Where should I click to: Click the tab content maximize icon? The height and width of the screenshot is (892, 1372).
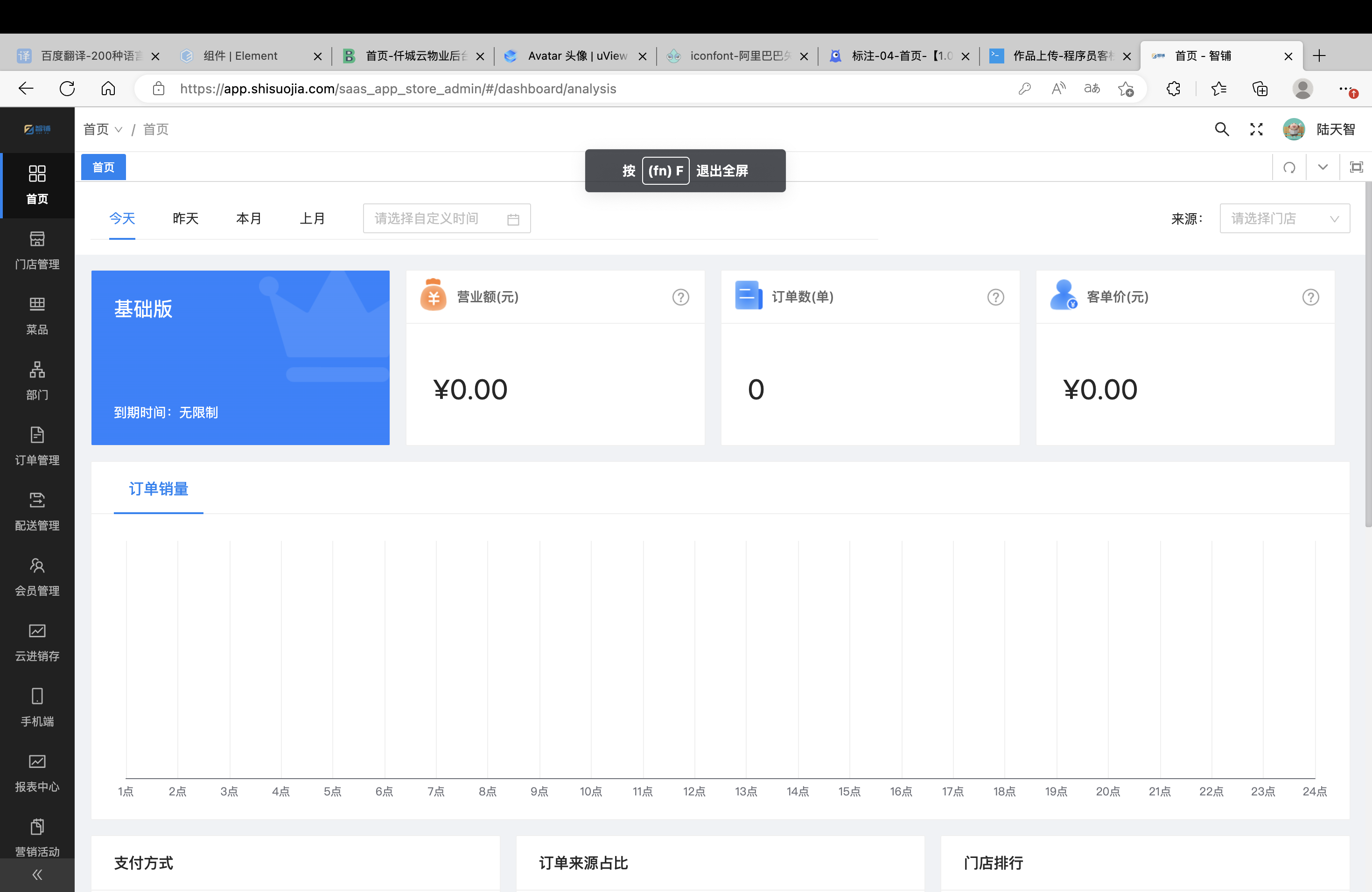(x=1356, y=167)
